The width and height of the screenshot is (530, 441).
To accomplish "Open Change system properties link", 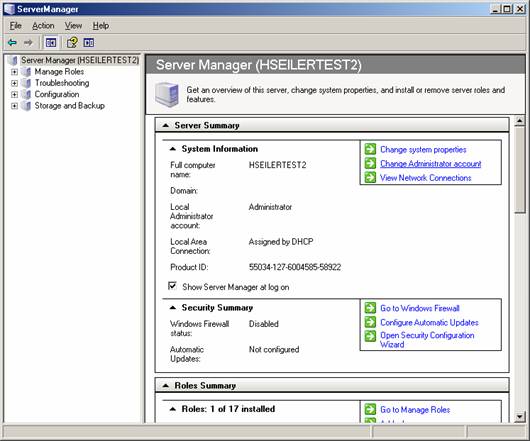I will tap(423, 149).
